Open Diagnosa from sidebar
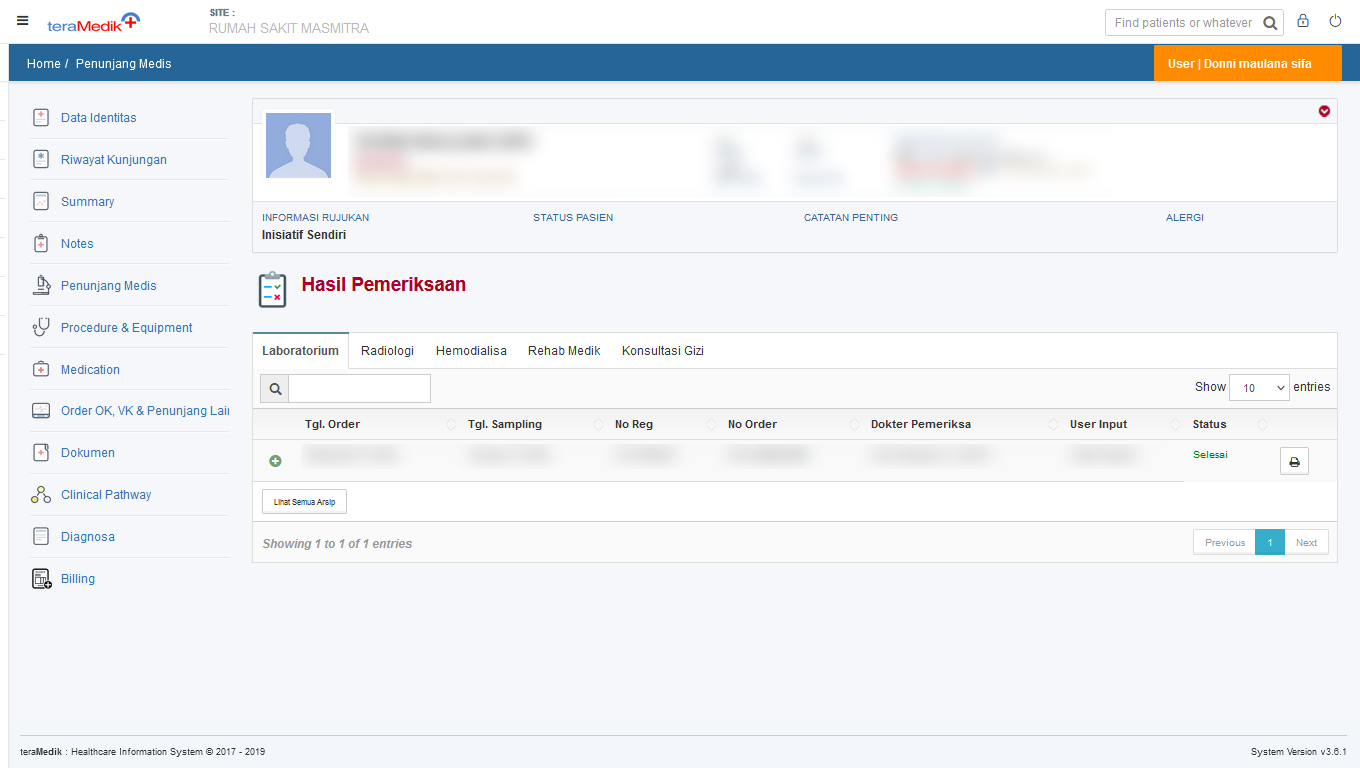This screenshot has width=1360, height=768. (88, 537)
